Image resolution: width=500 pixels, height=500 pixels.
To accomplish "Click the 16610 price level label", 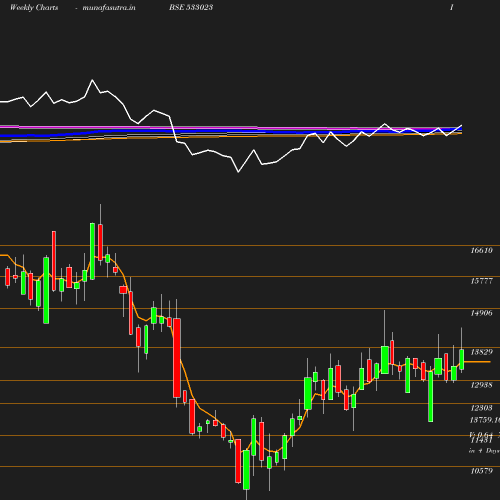I will (481, 250).
